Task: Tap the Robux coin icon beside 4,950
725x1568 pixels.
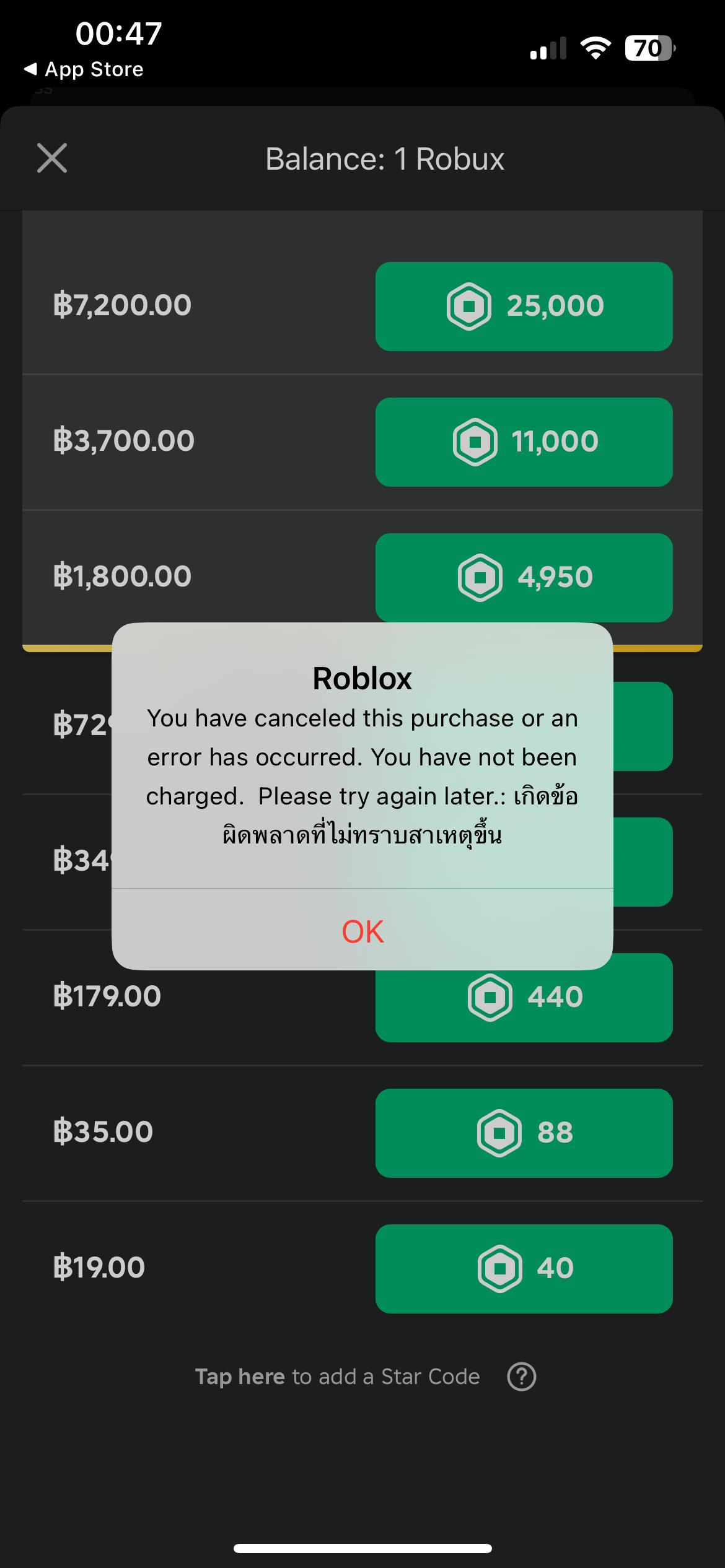Action: pos(480,577)
